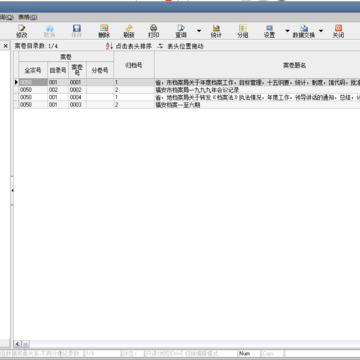Sort by the 全宗号 column header
Image resolution: width=360 pixels, height=360 pixels.
click(33, 70)
